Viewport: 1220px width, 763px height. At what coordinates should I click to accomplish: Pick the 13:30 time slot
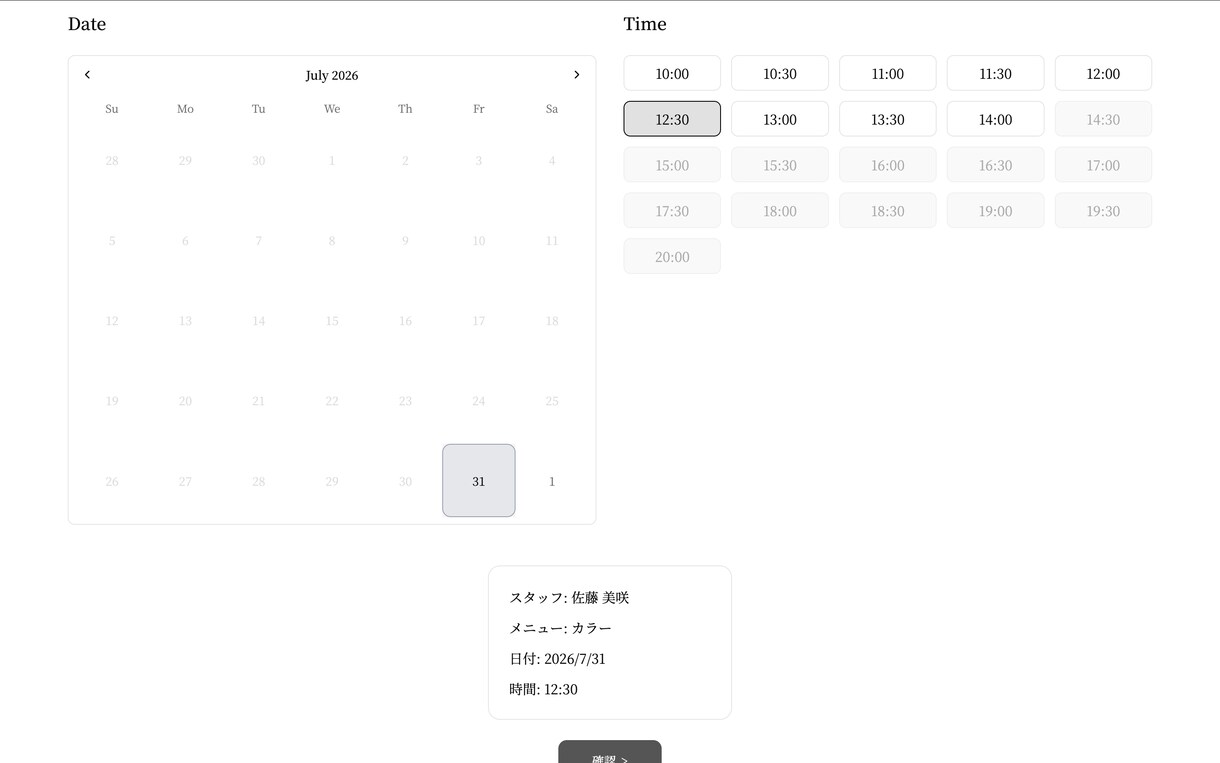[888, 119]
